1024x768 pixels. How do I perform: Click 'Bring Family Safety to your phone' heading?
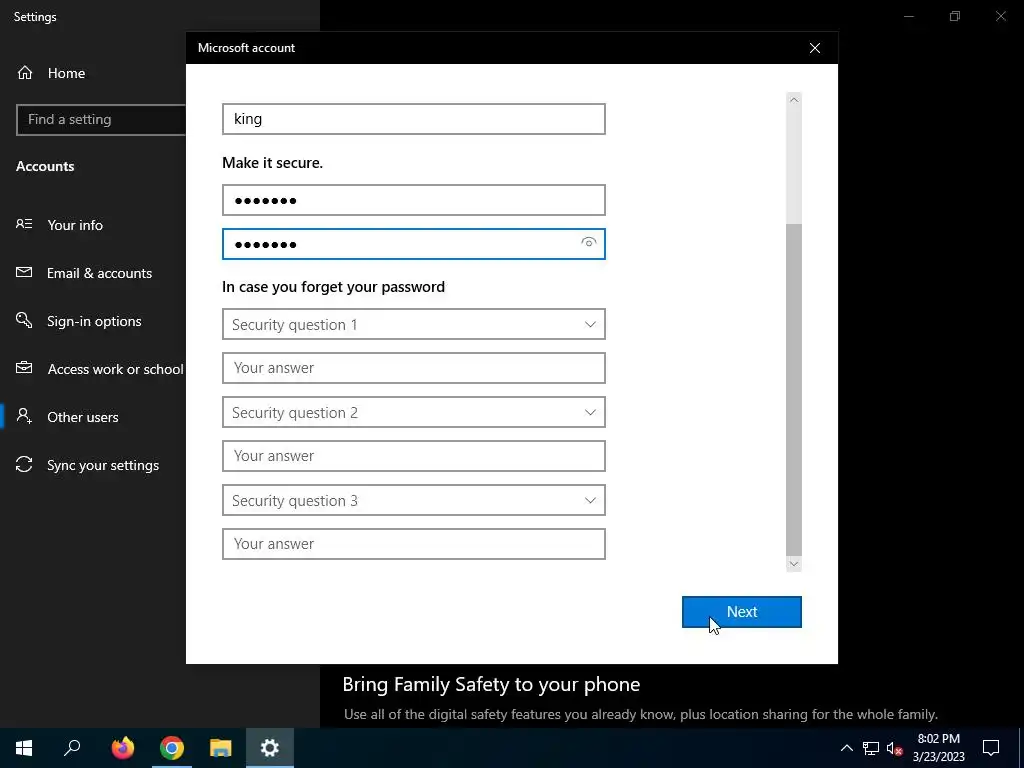(491, 684)
